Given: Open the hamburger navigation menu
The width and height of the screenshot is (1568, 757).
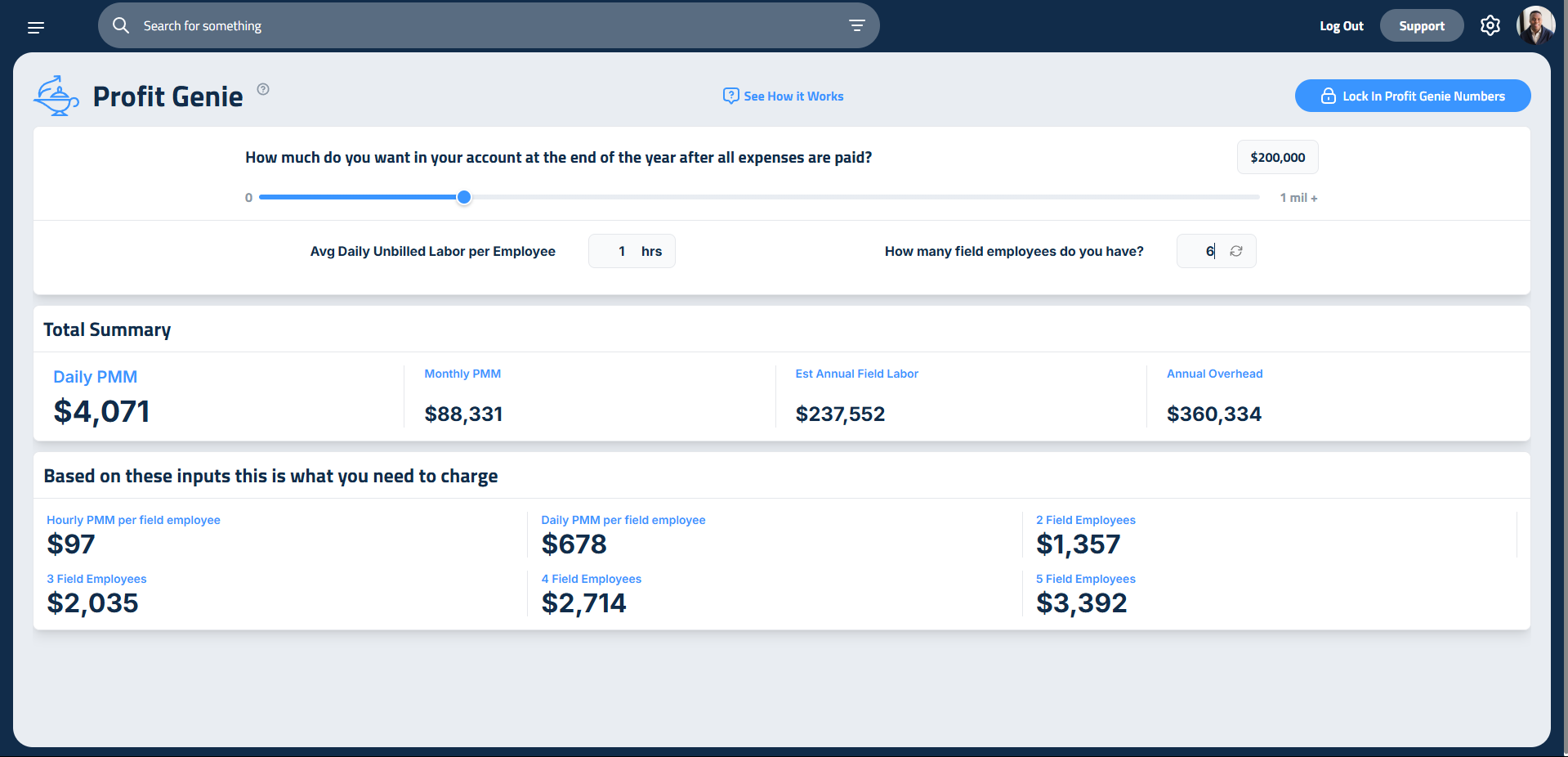Looking at the screenshot, I should pos(36,27).
